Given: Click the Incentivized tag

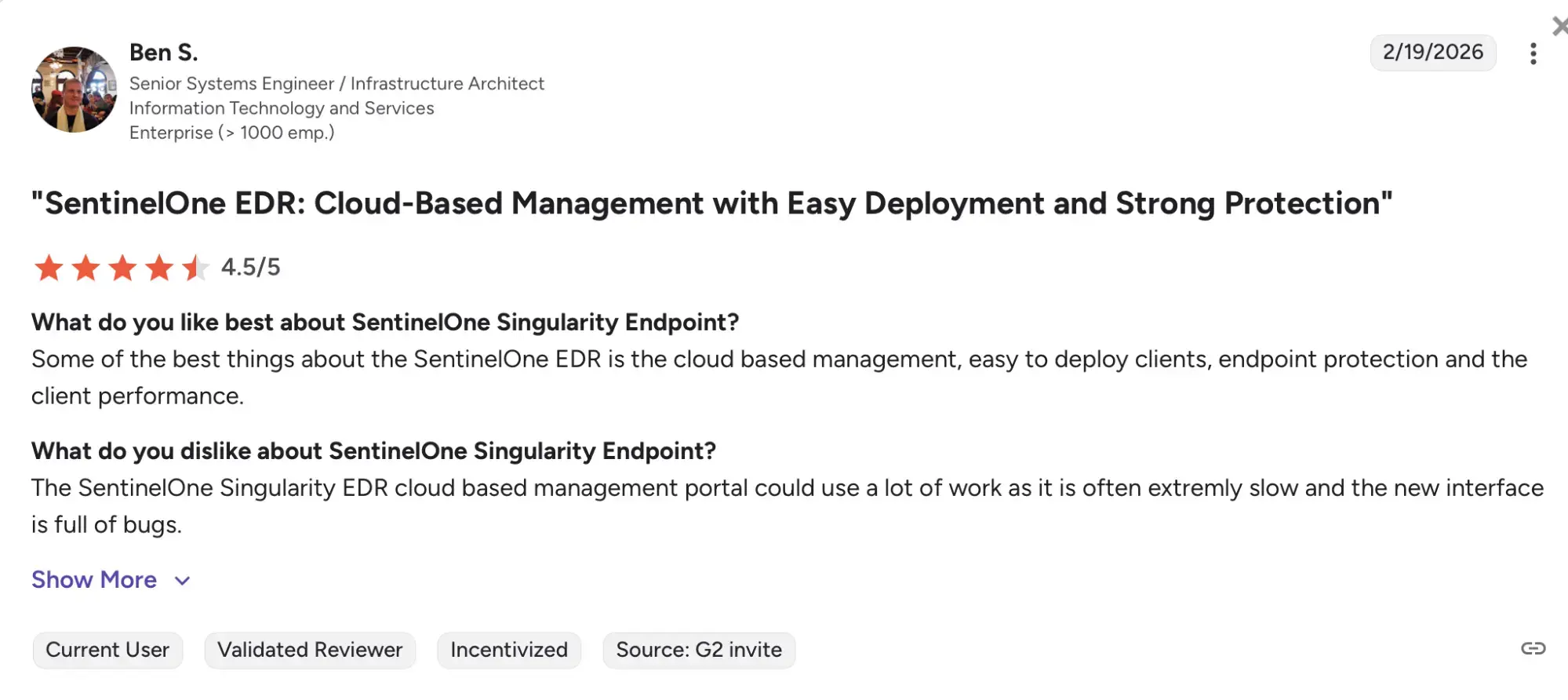Looking at the screenshot, I should [x=509, y=650].
